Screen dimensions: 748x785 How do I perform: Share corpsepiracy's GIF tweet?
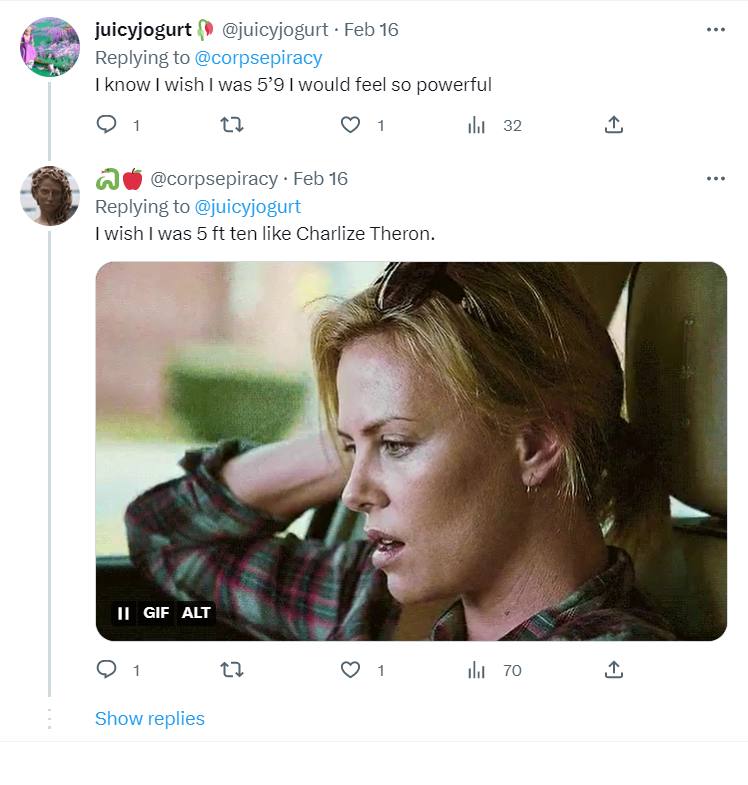coord(614,669)
